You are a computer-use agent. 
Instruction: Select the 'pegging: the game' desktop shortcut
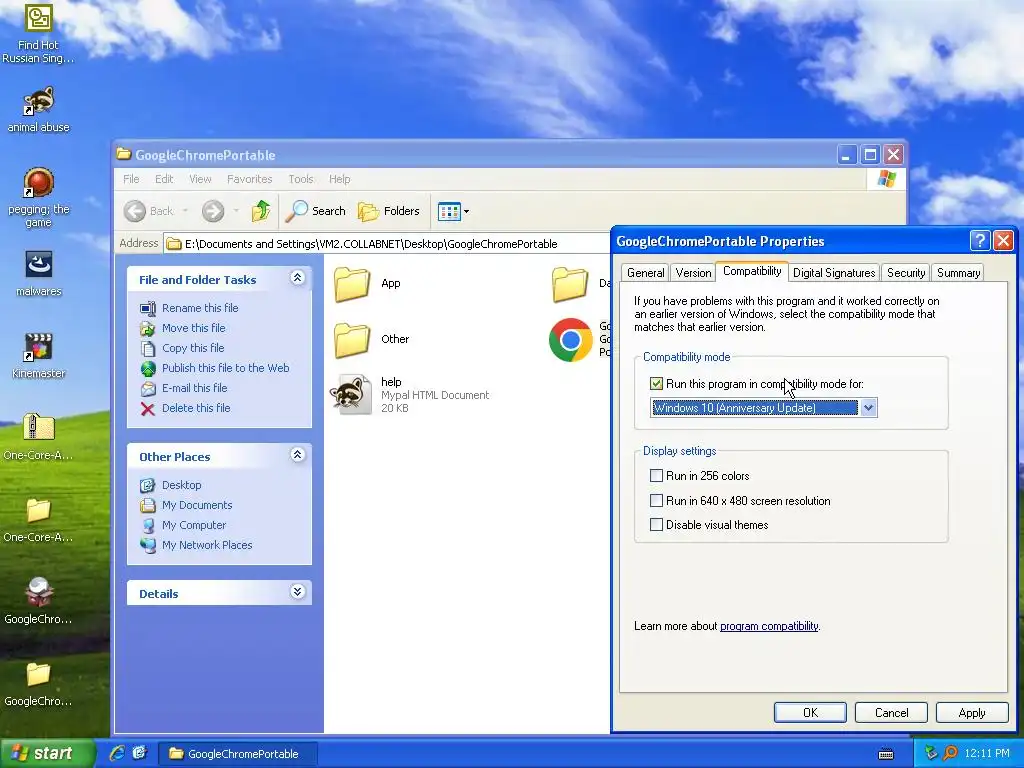tap(39, 197)
